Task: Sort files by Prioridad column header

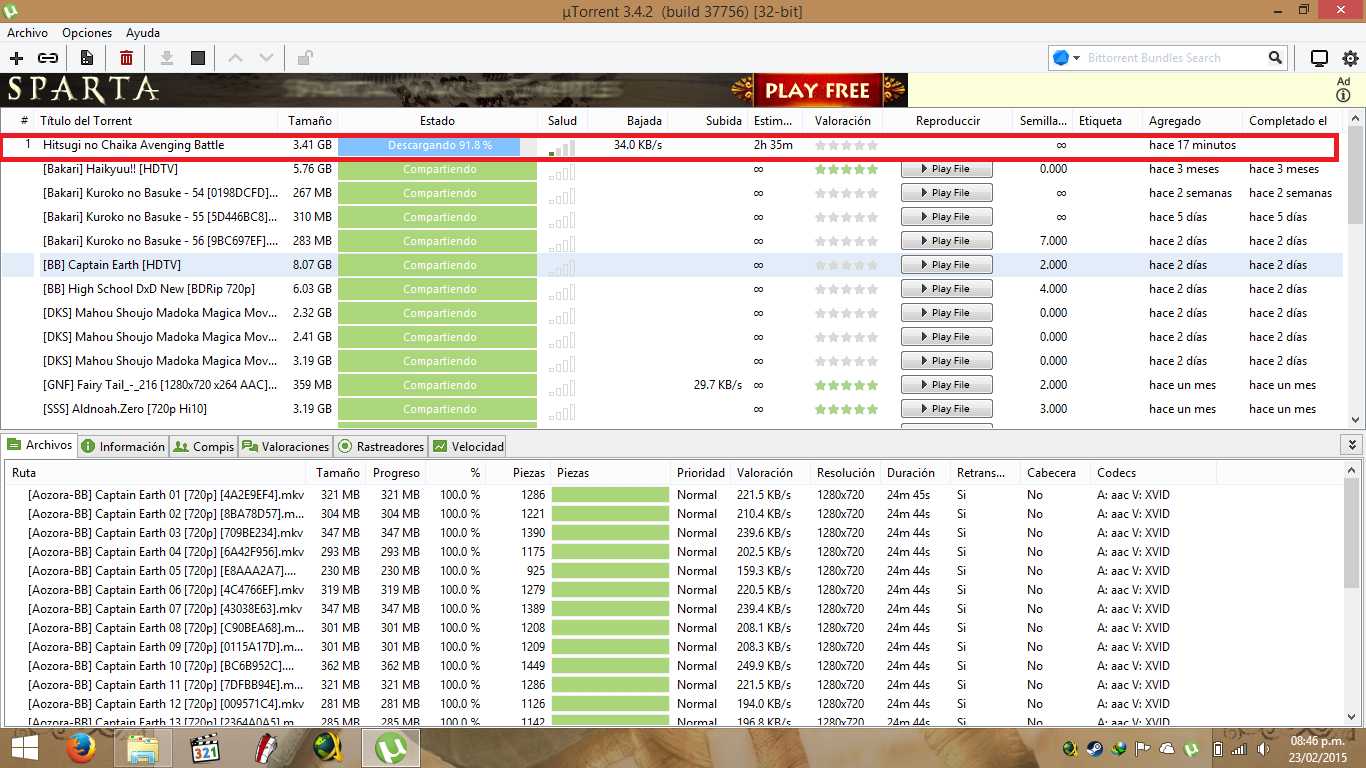Action: (700, 473)
